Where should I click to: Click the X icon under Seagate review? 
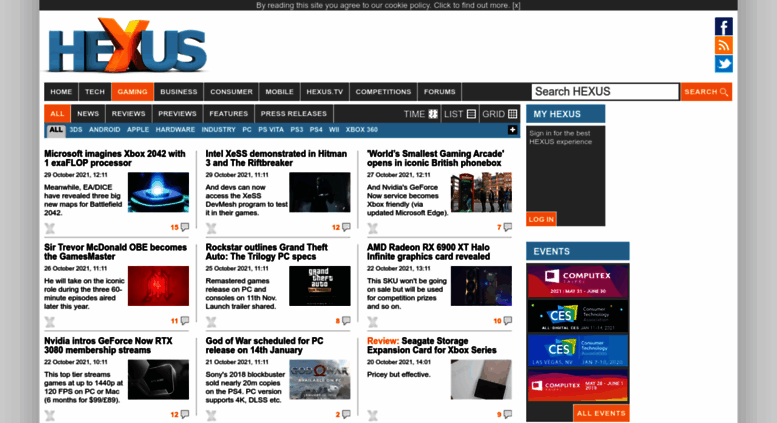pyautogui.click(x=373, y=416)
